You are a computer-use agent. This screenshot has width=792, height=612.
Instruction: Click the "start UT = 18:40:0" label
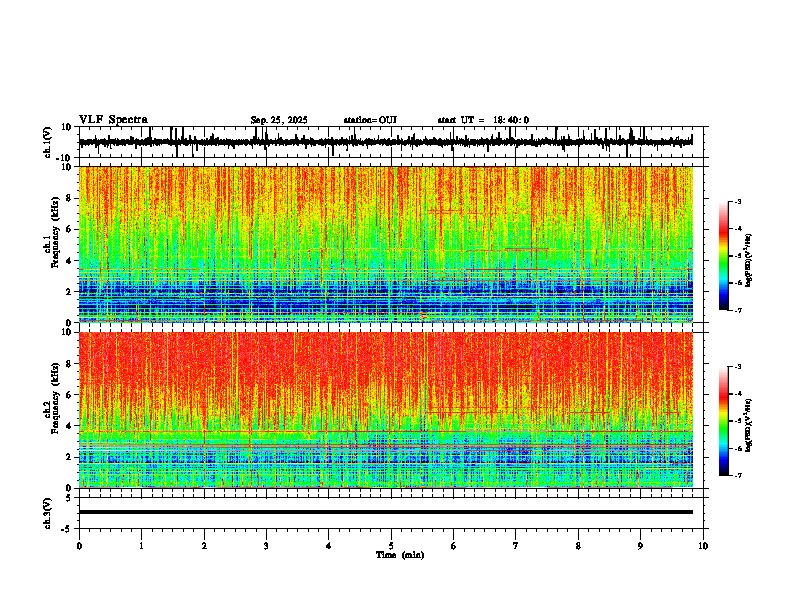coord(483,120)
